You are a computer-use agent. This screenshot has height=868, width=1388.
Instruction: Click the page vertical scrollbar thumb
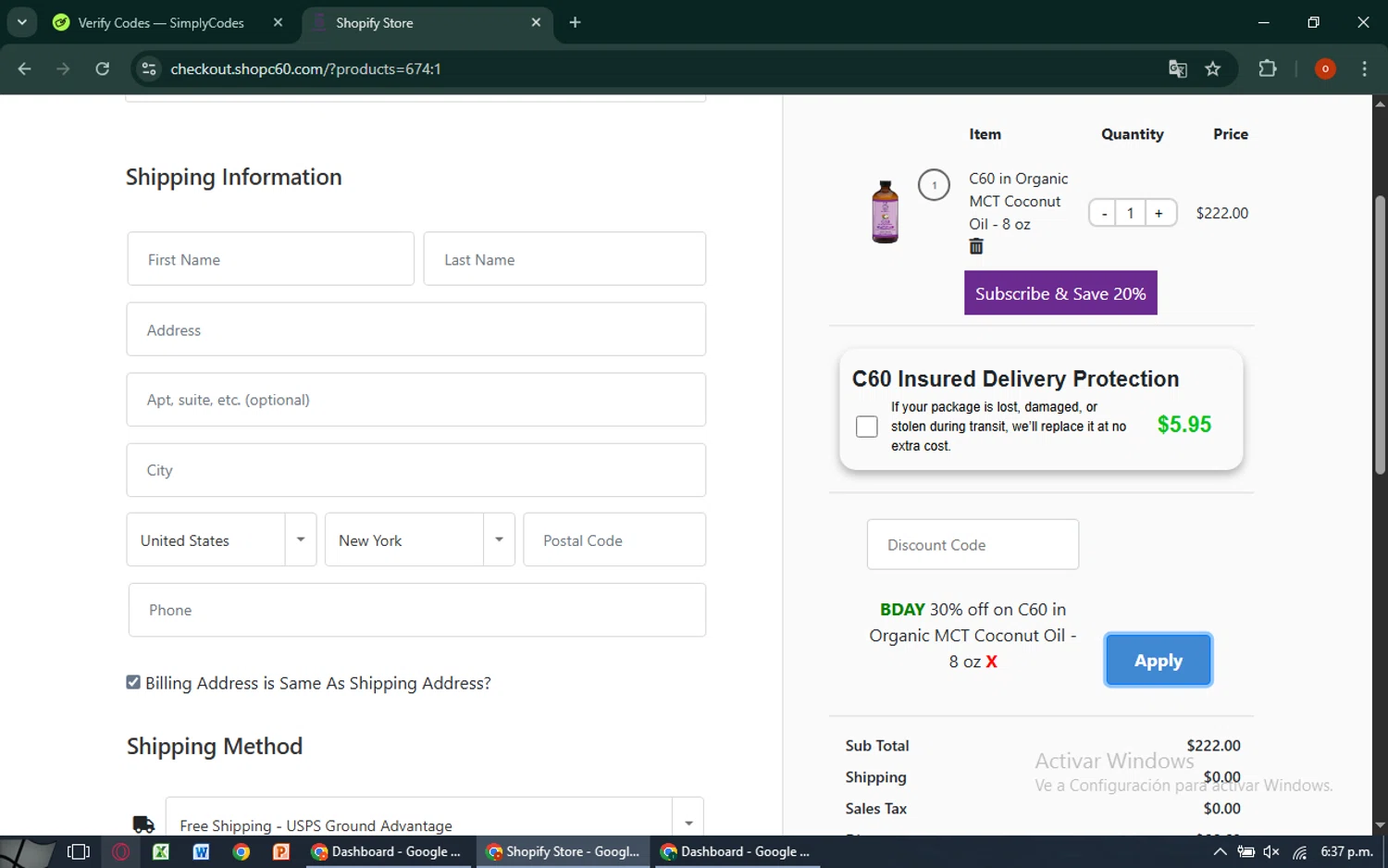coord(1380,335)
